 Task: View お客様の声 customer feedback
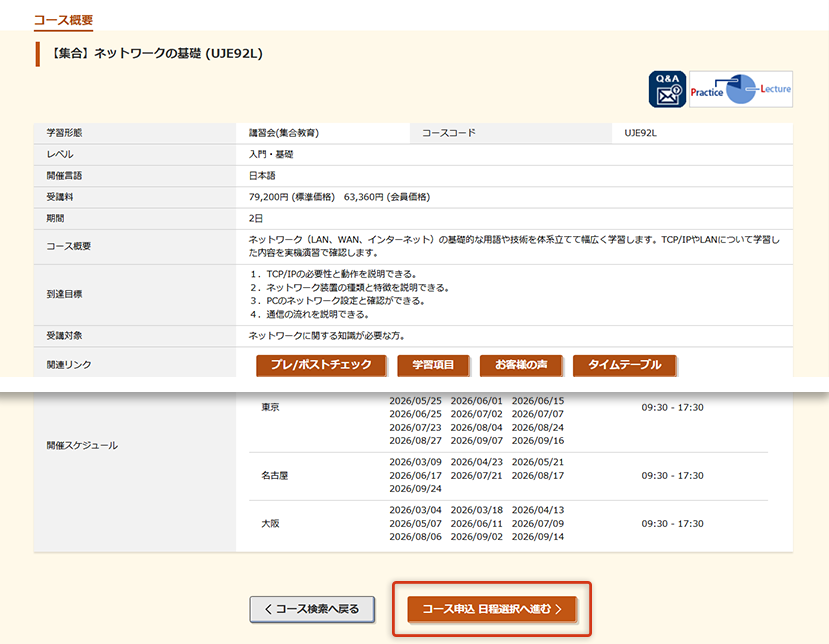point(521,365)
